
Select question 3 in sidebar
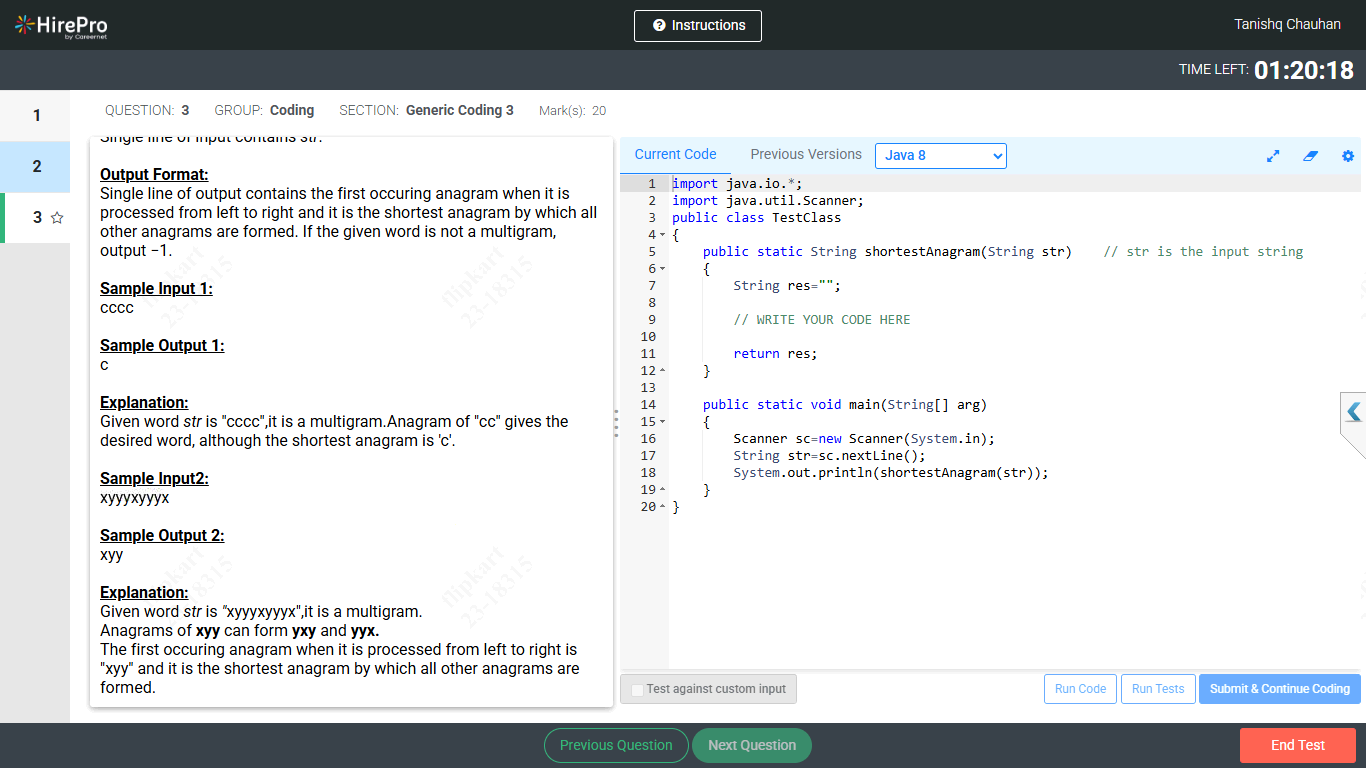37,217
